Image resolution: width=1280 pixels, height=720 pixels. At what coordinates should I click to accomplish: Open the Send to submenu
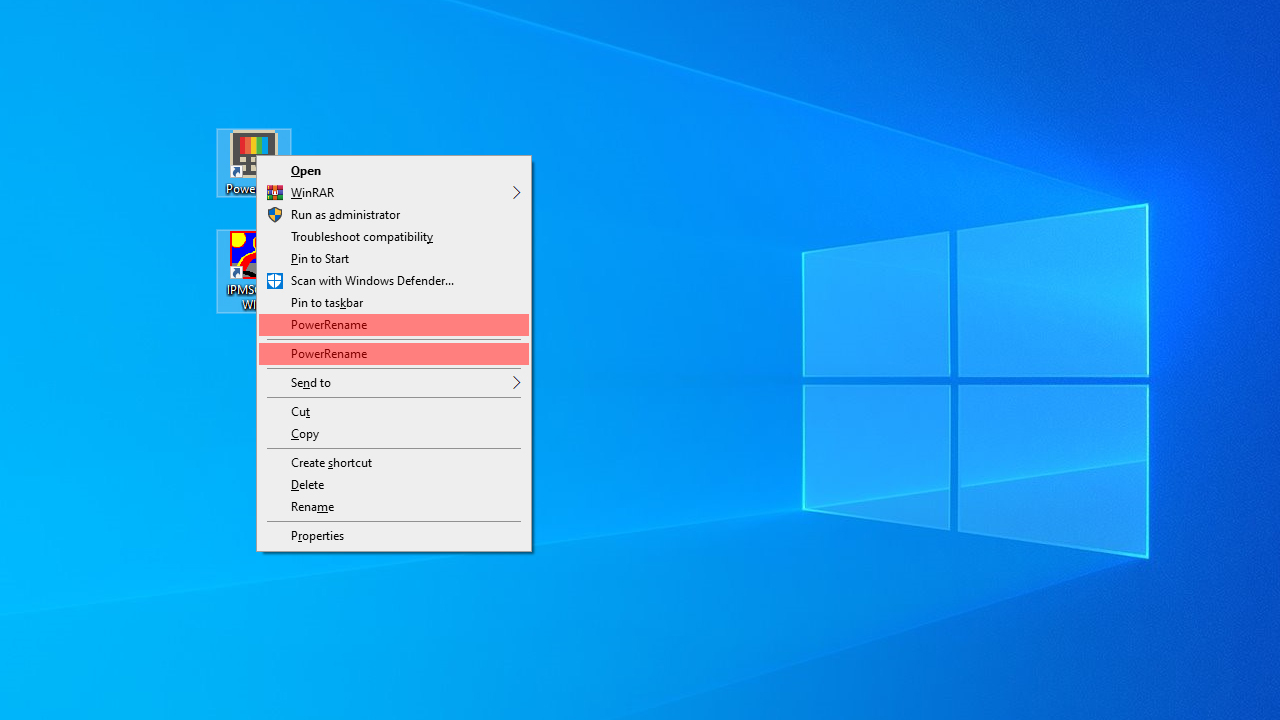394,383
